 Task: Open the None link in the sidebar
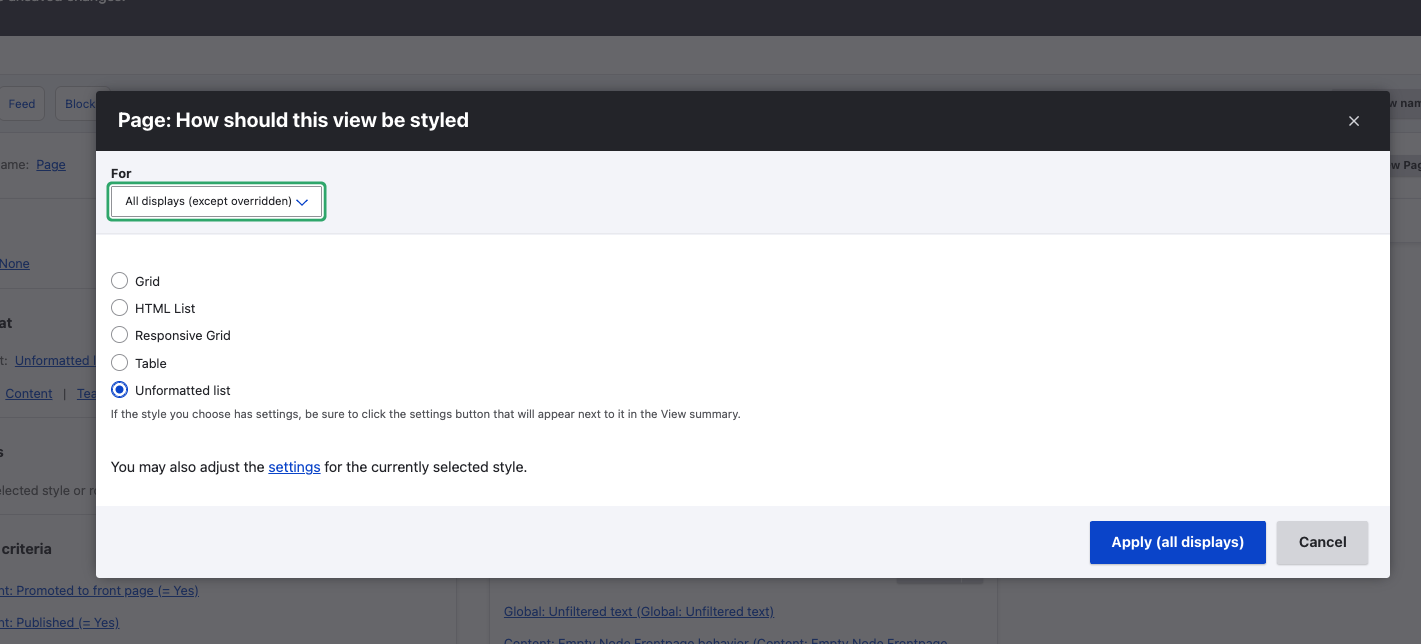pos(15,264)
